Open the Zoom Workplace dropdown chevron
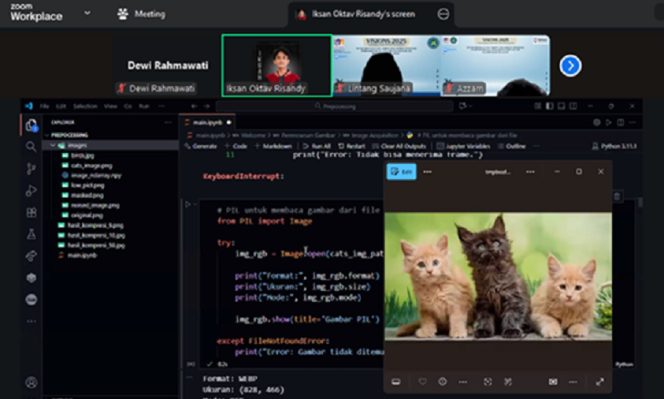This screenshot has height=399, width=664. click(x=87, y=13)
